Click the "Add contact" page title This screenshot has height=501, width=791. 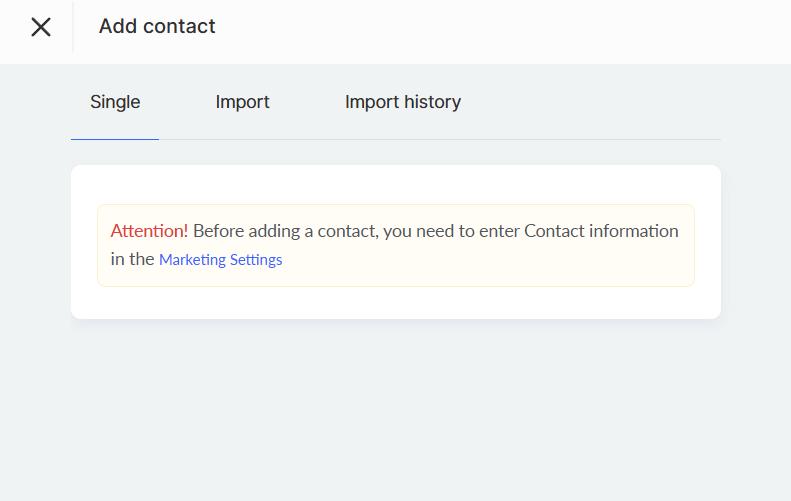tap(157, 27)
